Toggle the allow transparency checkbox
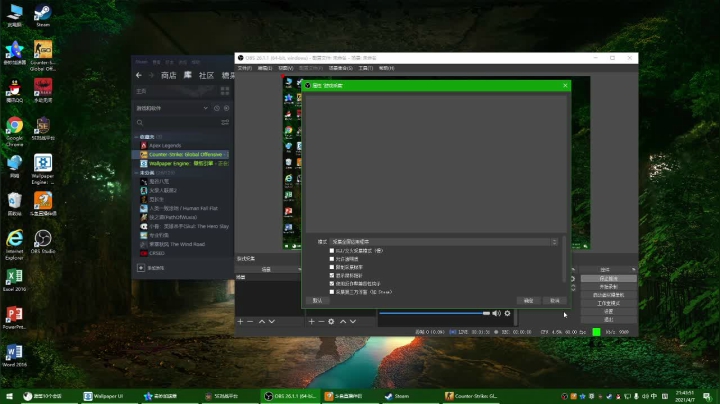The height and width of the screenshot is (404, 720). pyautogui.click(x=332, y=259)
